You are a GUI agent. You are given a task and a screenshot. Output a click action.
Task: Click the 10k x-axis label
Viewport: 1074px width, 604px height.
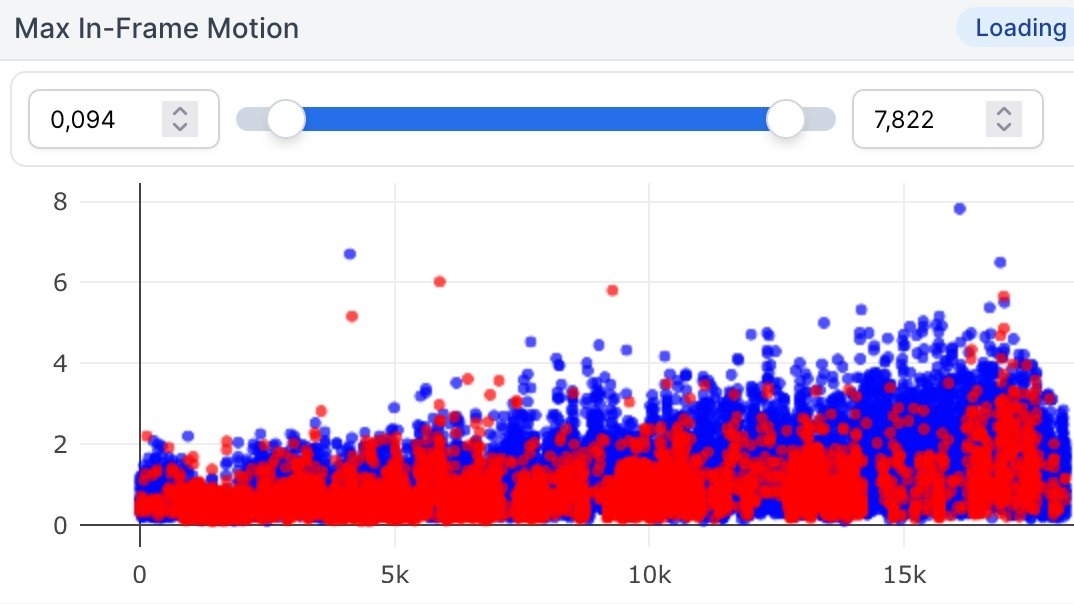pyautogui.click(x=649, y=575)
